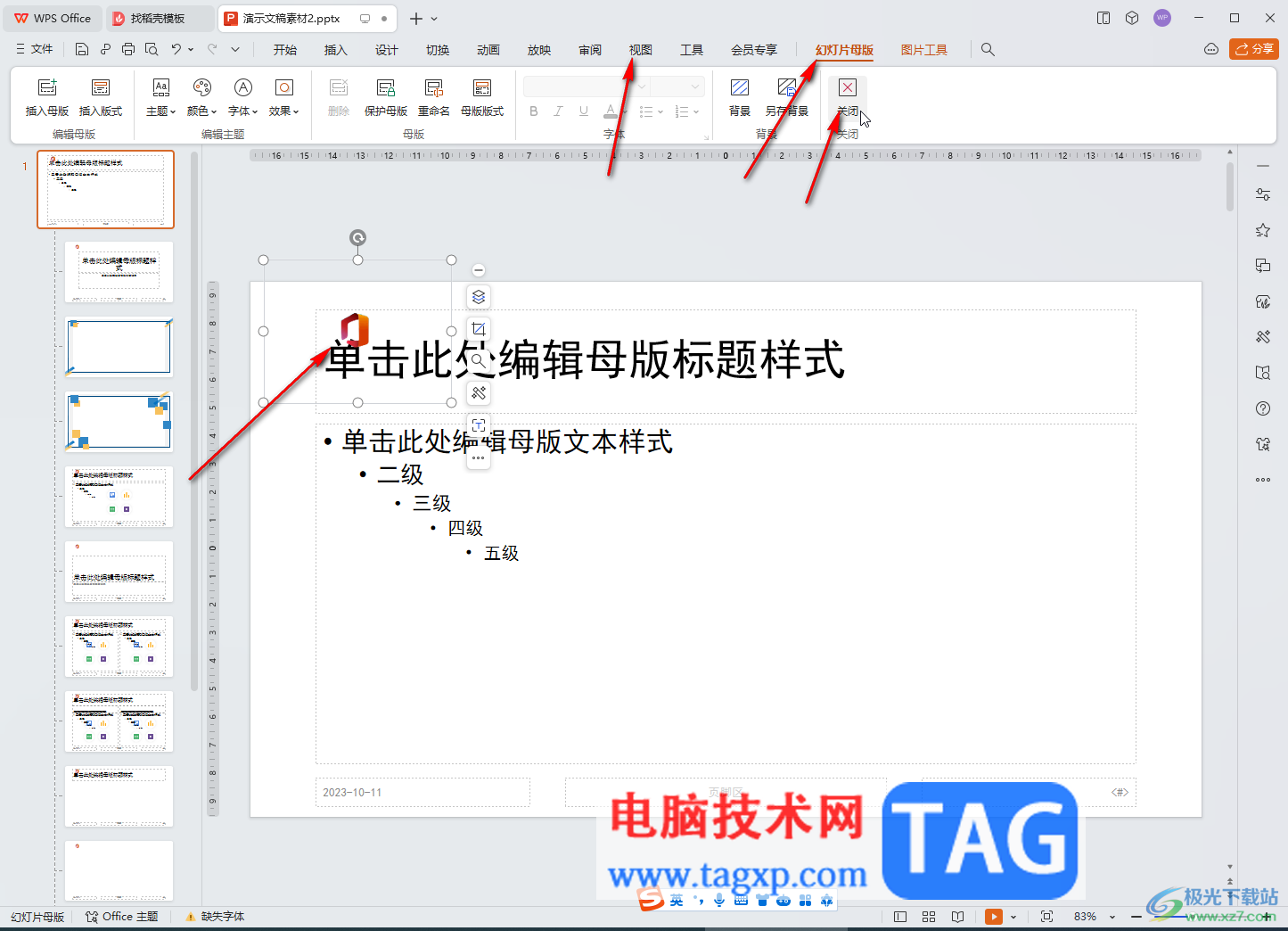This screenshot has height=931, width=1288.
Task: Click the 二级 second-level bullet text
Action: click(400, 474)
